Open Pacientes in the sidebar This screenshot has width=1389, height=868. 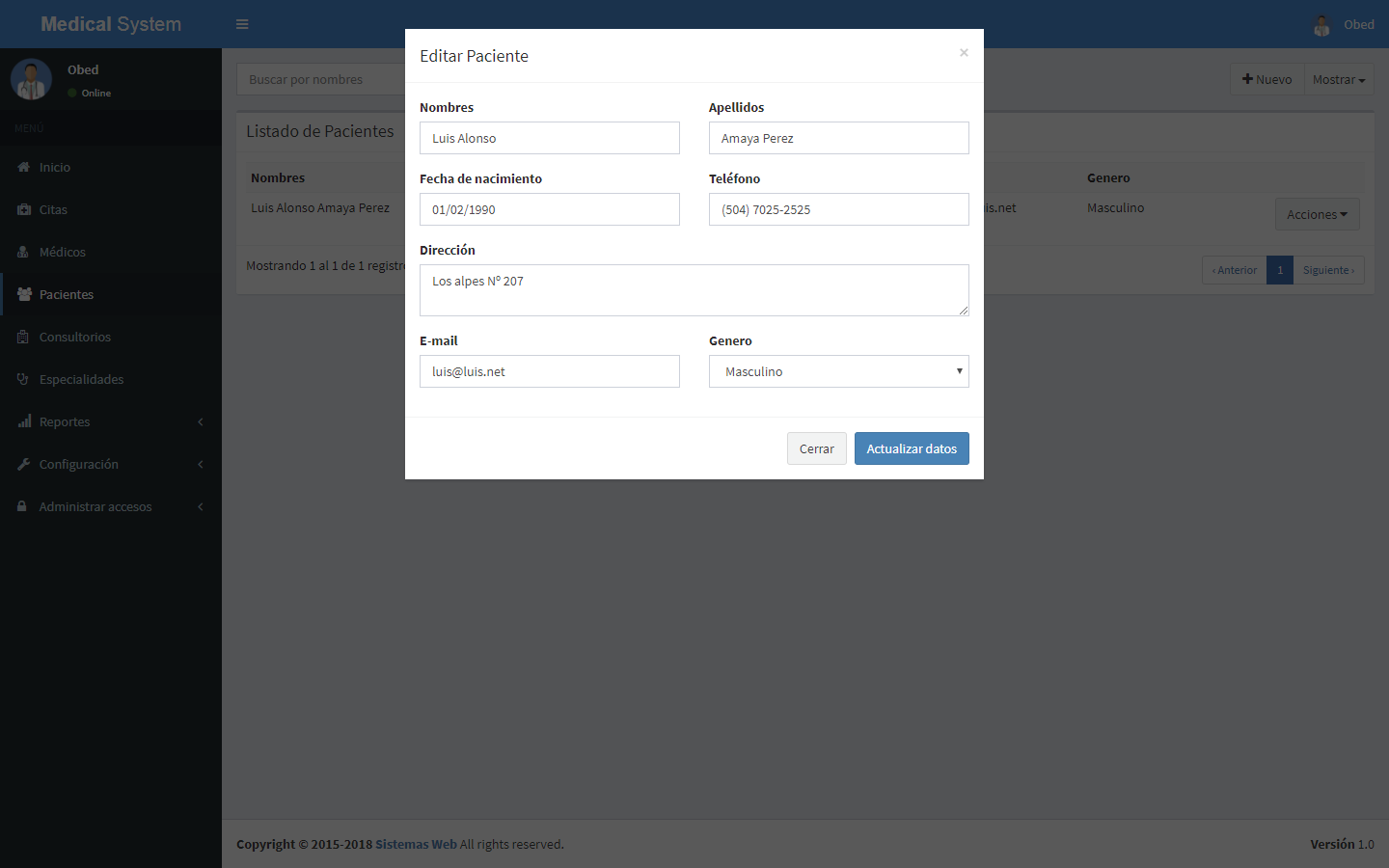(111, 294)
